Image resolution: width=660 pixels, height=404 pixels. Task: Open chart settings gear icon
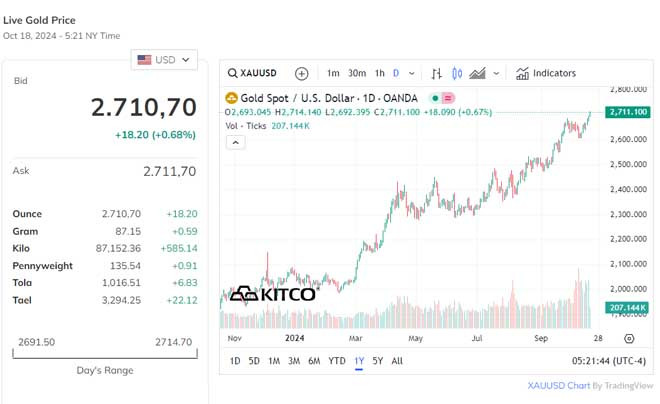point(629,339)
